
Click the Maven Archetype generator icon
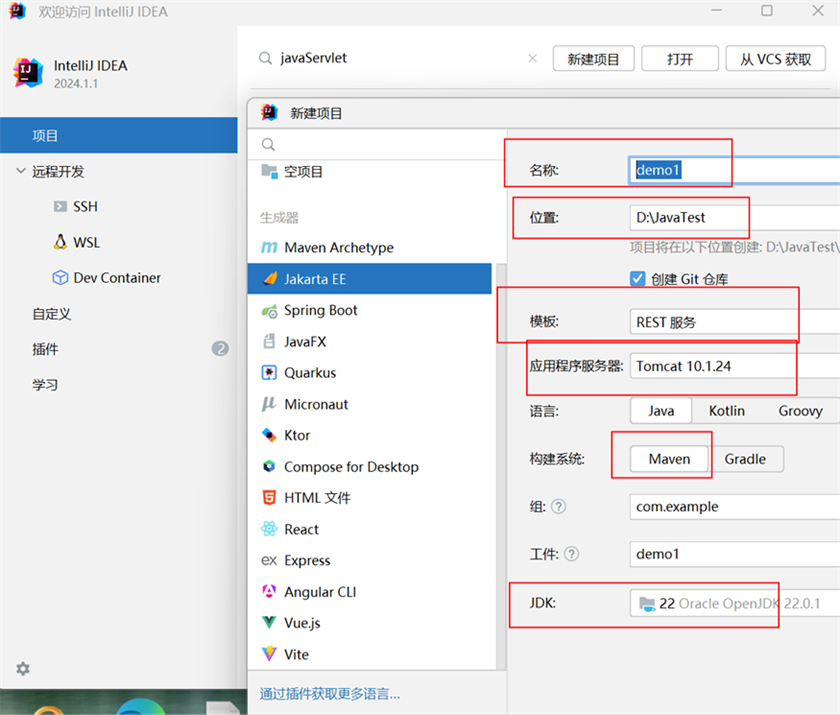(x=269, y=247)
